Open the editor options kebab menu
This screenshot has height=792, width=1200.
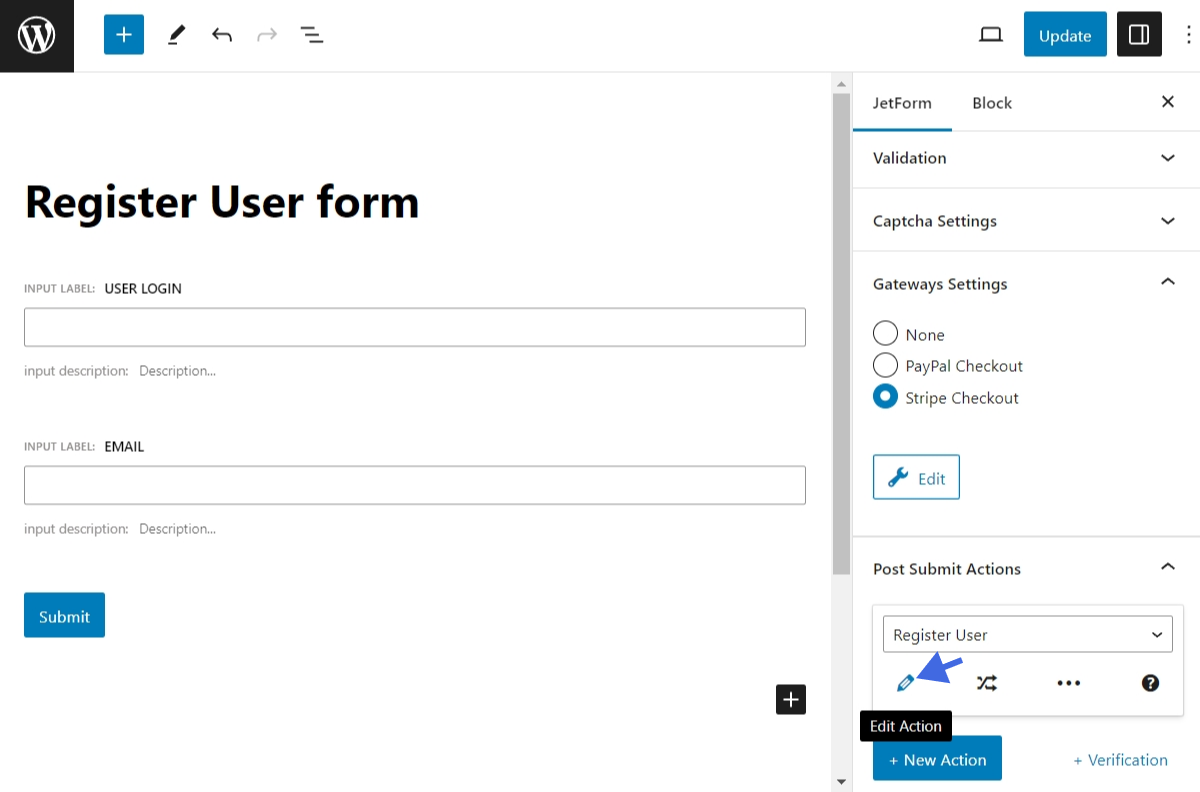1188,34
